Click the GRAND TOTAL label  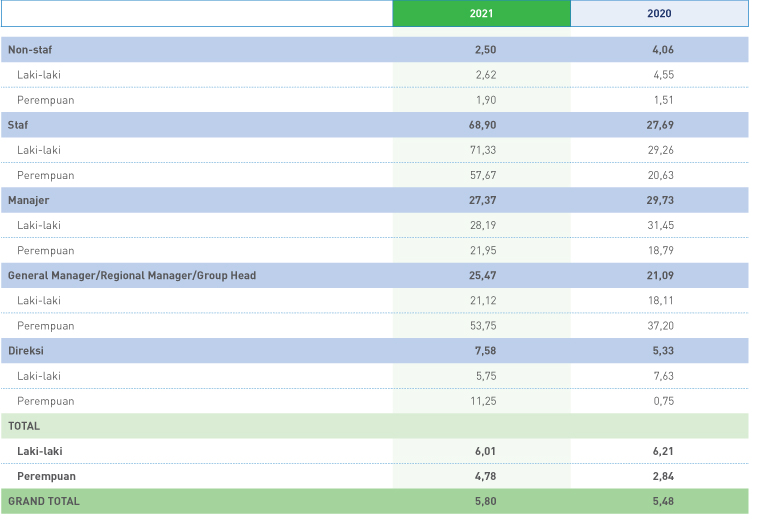[x=43, y=501]
